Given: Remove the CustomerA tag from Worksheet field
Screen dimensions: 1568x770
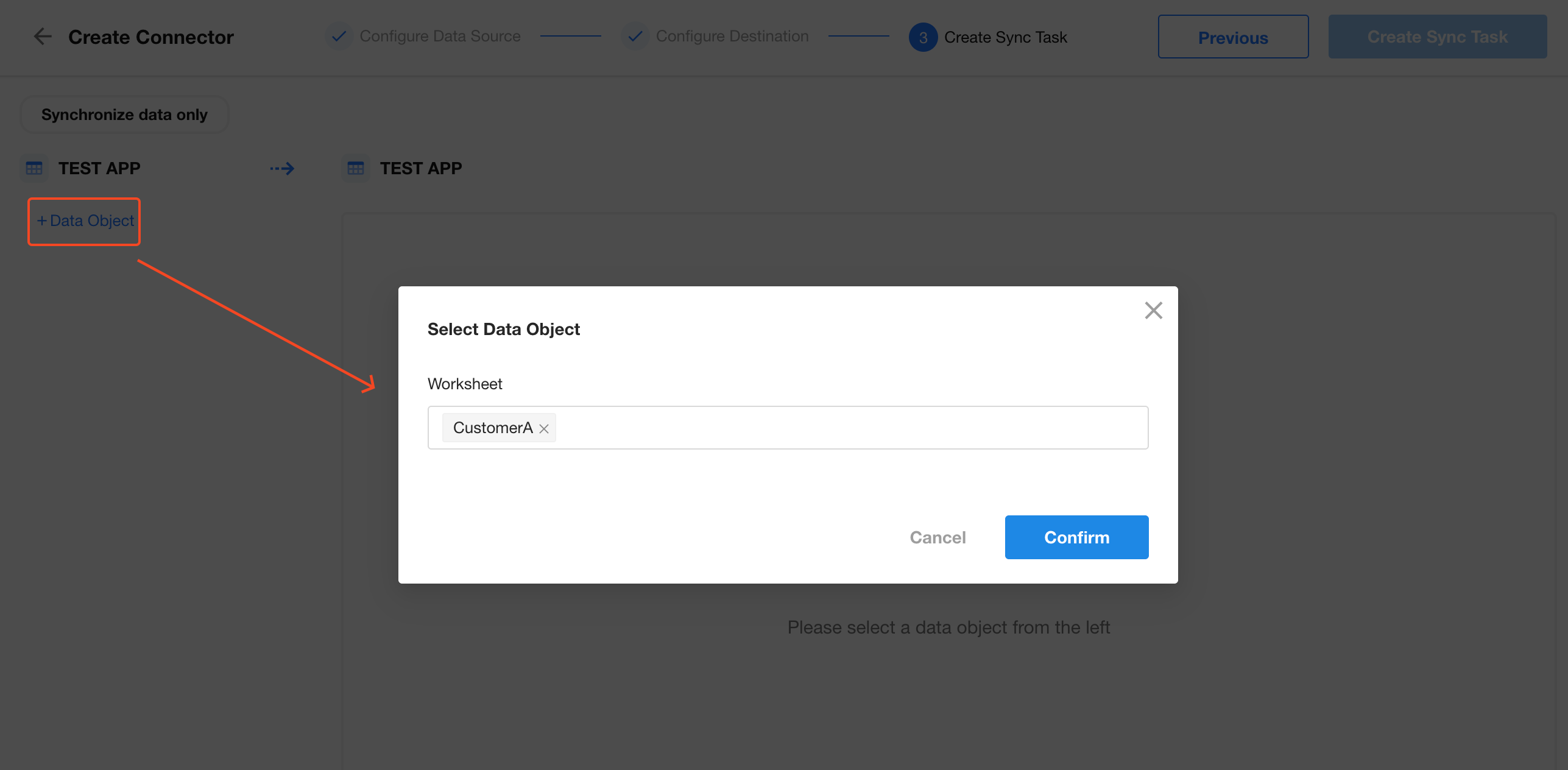Looking at the screenshot, I should [x=544, y=429].
